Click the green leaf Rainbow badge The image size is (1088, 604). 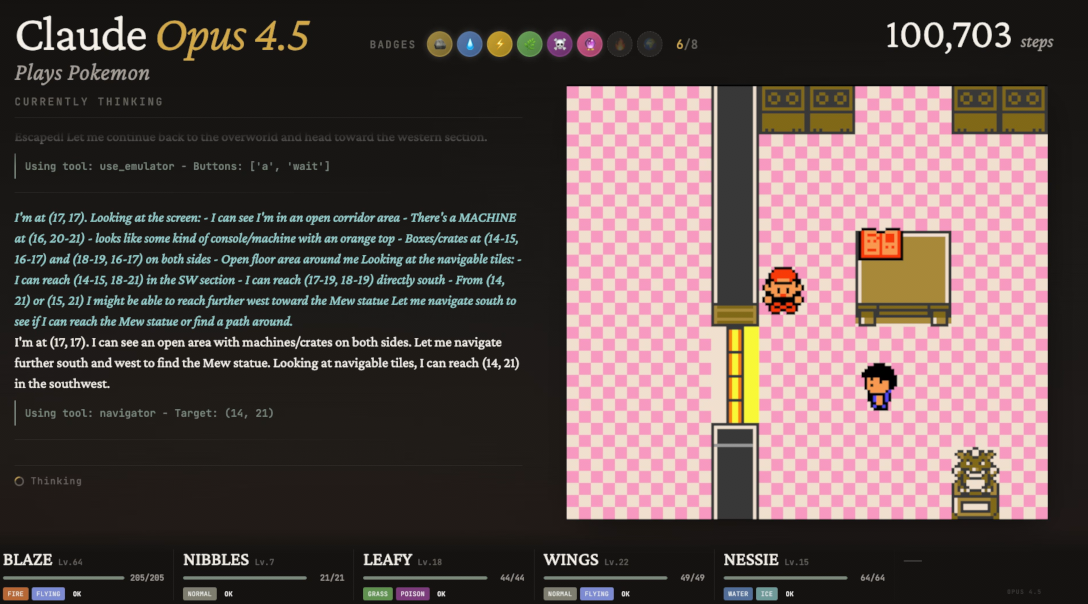pyautogui.click(x=529, y=44)
